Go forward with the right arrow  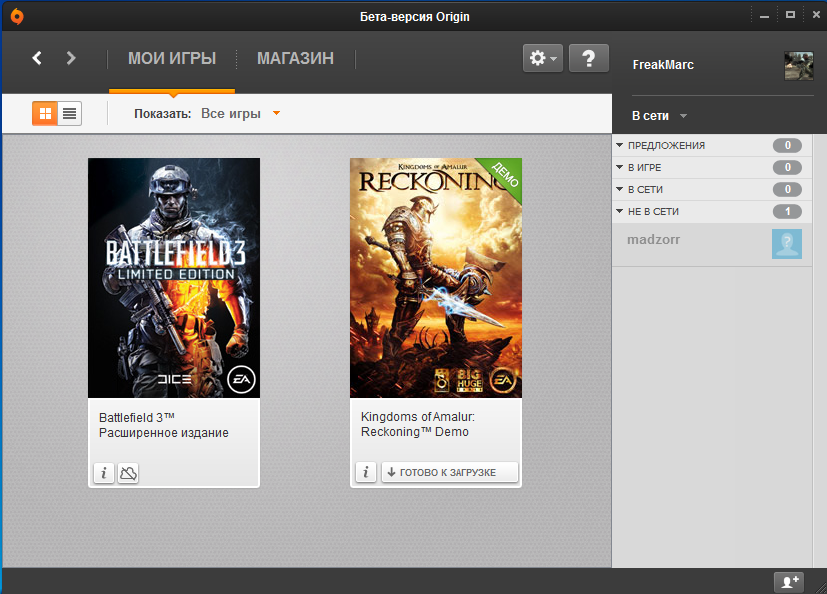click(x=71, y=58)
